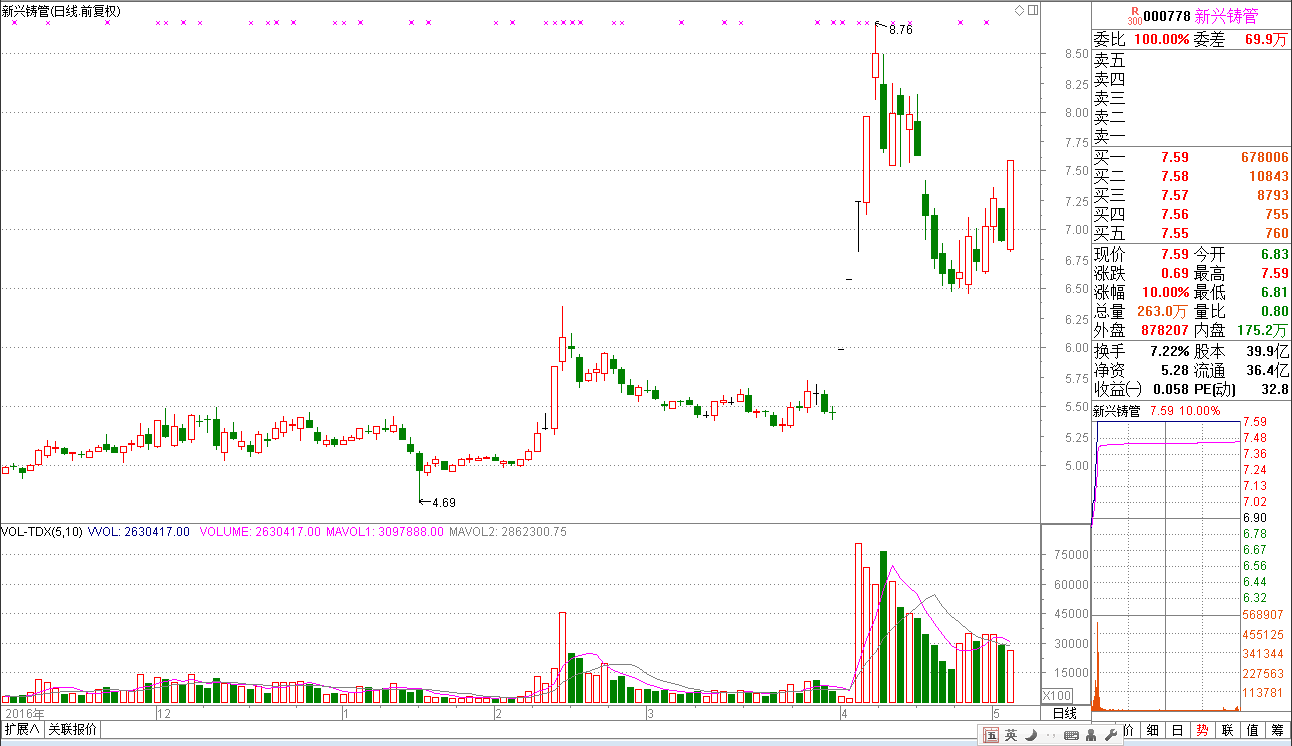The height and width of the screenshot is (746, 1292).
Task: Click the 卖五 ask row
Action: coord(1191,60)
